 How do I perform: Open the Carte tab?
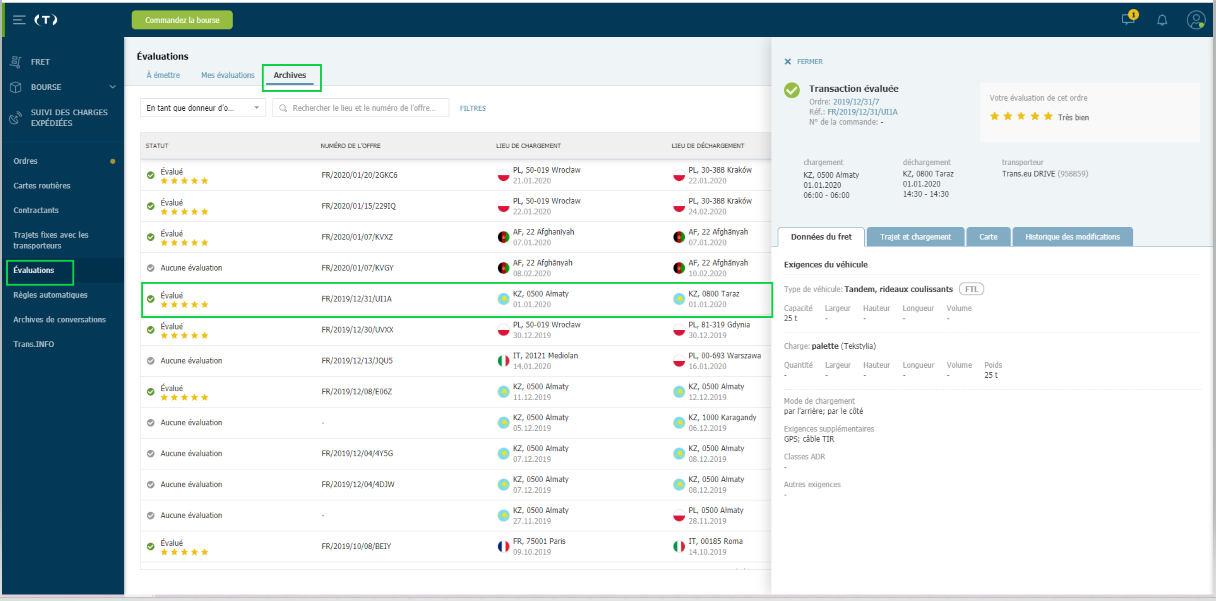(x=988, y=237)
